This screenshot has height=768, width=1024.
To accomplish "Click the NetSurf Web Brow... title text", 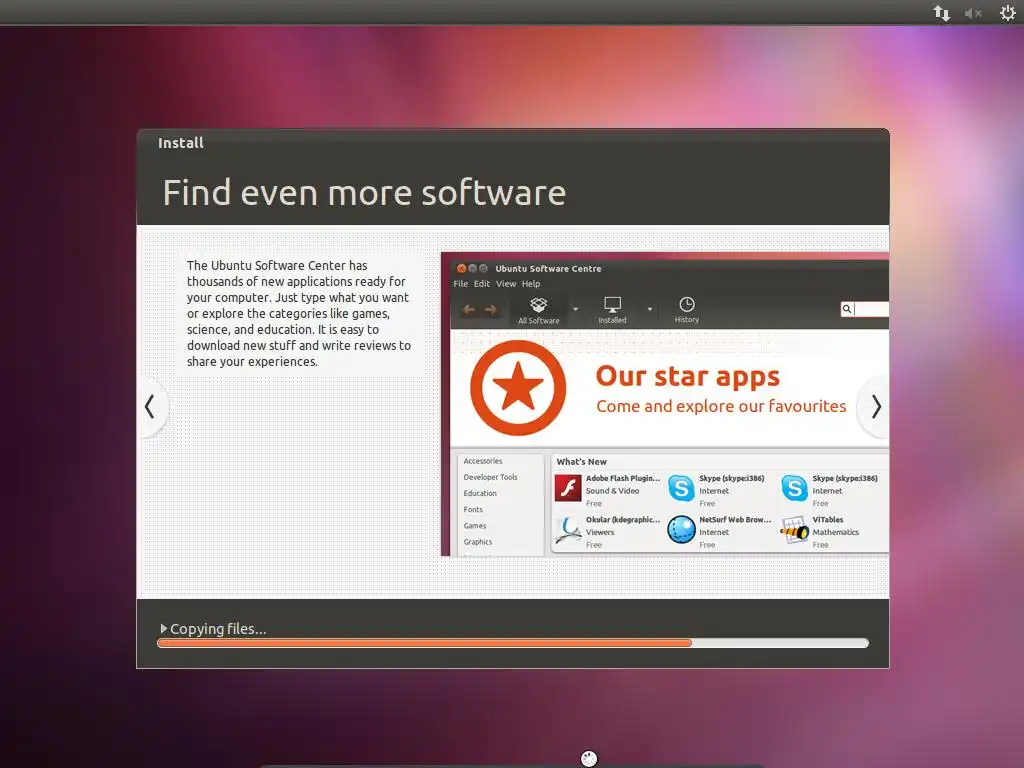I will click(x=735, y=520).
